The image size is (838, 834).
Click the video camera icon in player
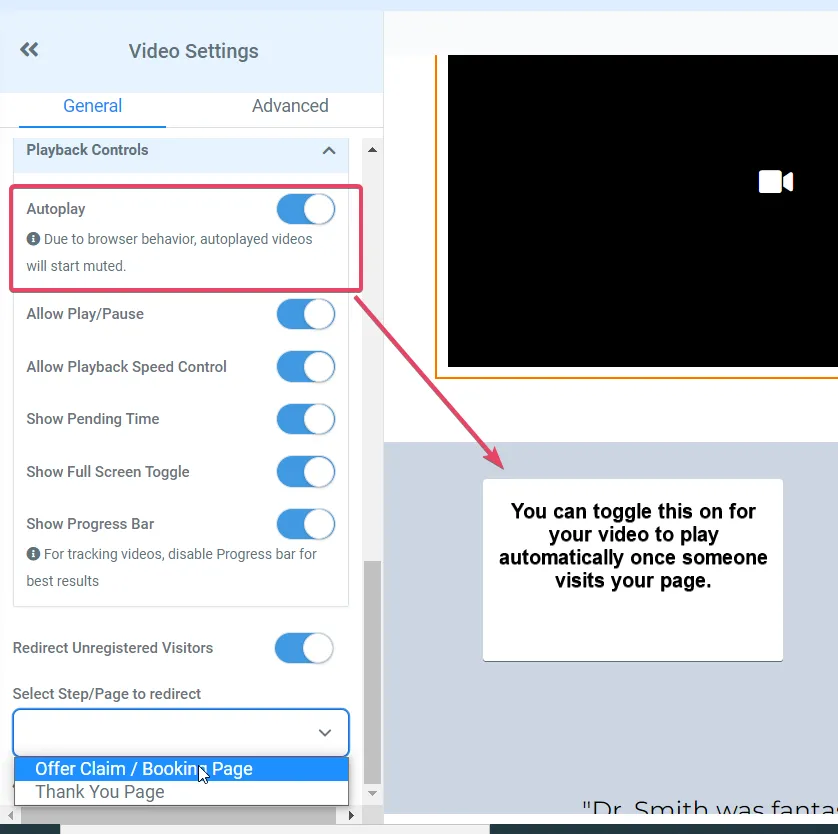(x=775, y=182)
